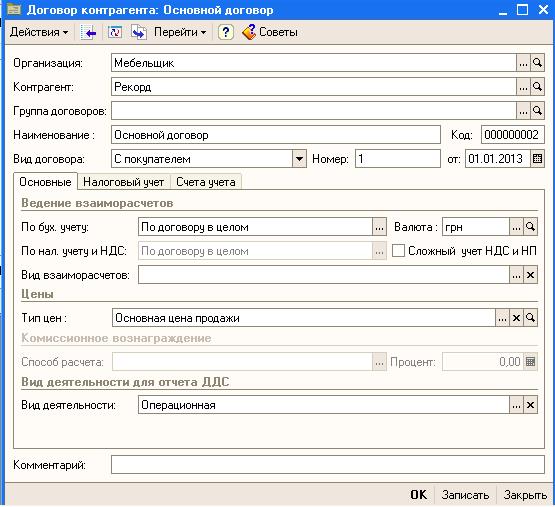Click the По бух. учету ellipsis button
Image resolution: width=555 pixels, height=507 pixels.
tap(379, 227)
